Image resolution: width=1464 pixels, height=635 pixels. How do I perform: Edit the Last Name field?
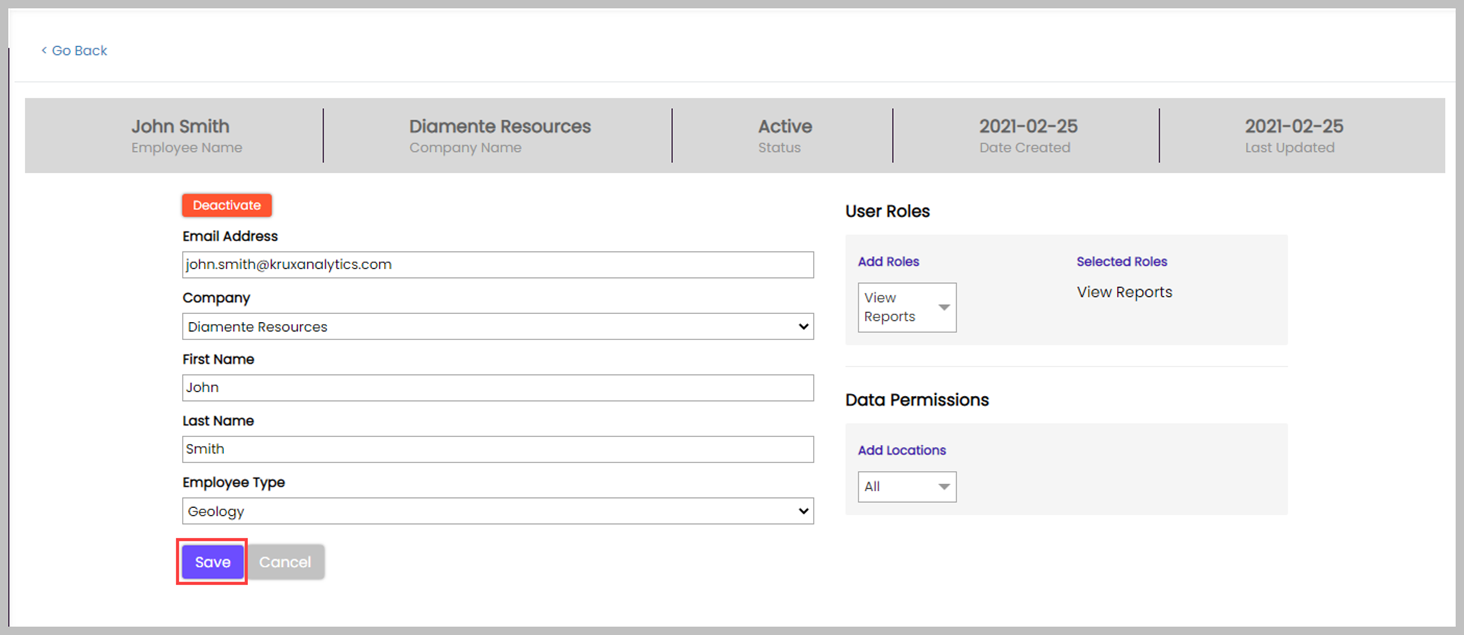click(498, 449)
